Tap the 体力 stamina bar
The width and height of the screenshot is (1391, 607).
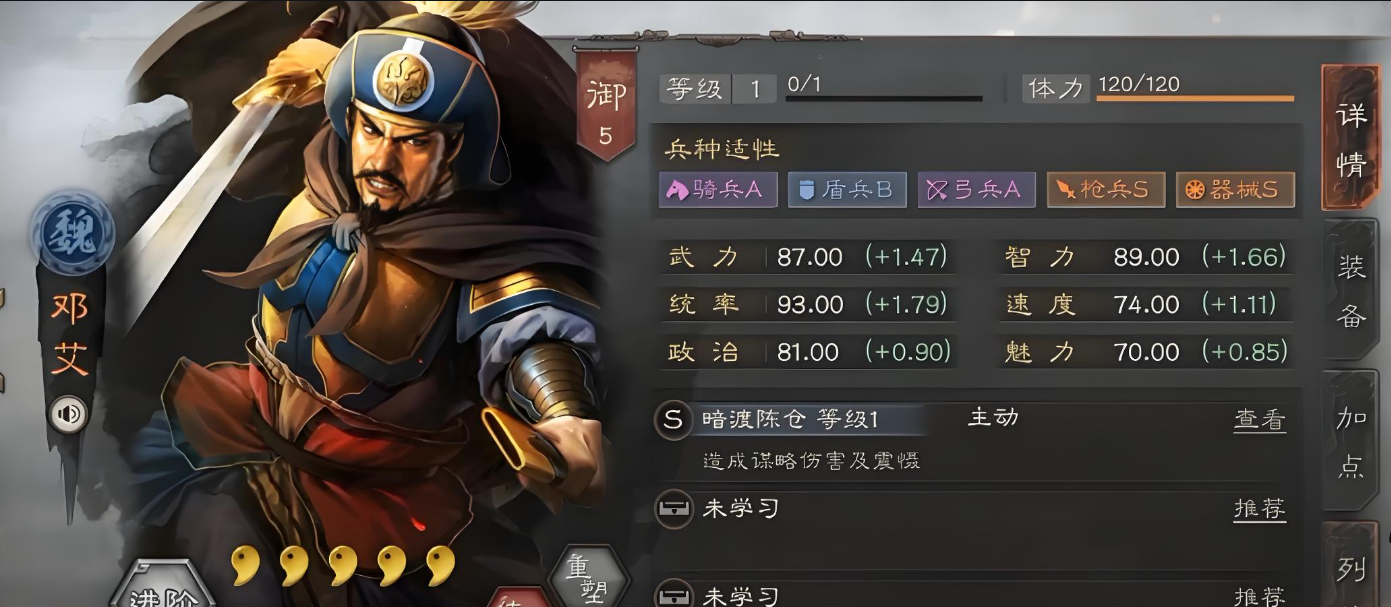(1195, 98)
